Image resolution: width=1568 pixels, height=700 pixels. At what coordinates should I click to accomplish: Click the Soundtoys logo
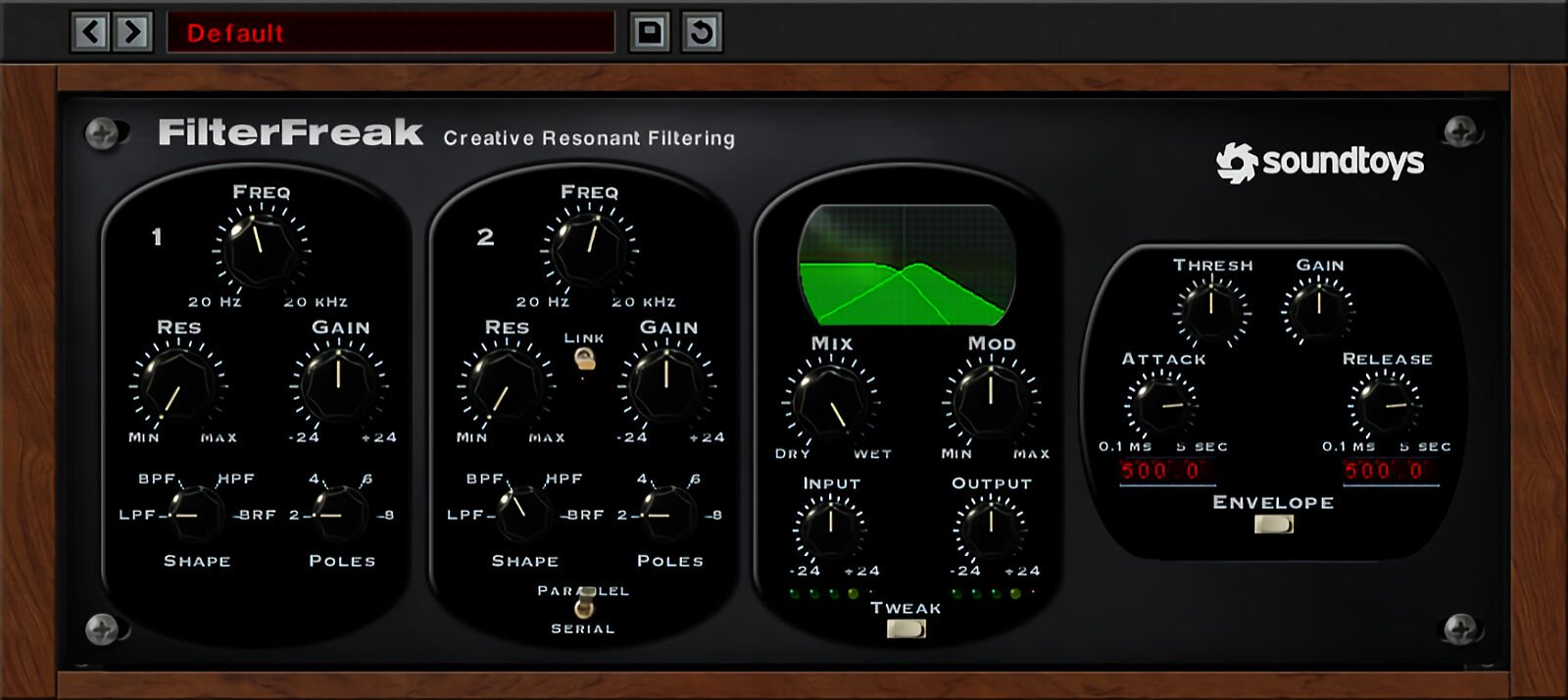[1319, 162]
